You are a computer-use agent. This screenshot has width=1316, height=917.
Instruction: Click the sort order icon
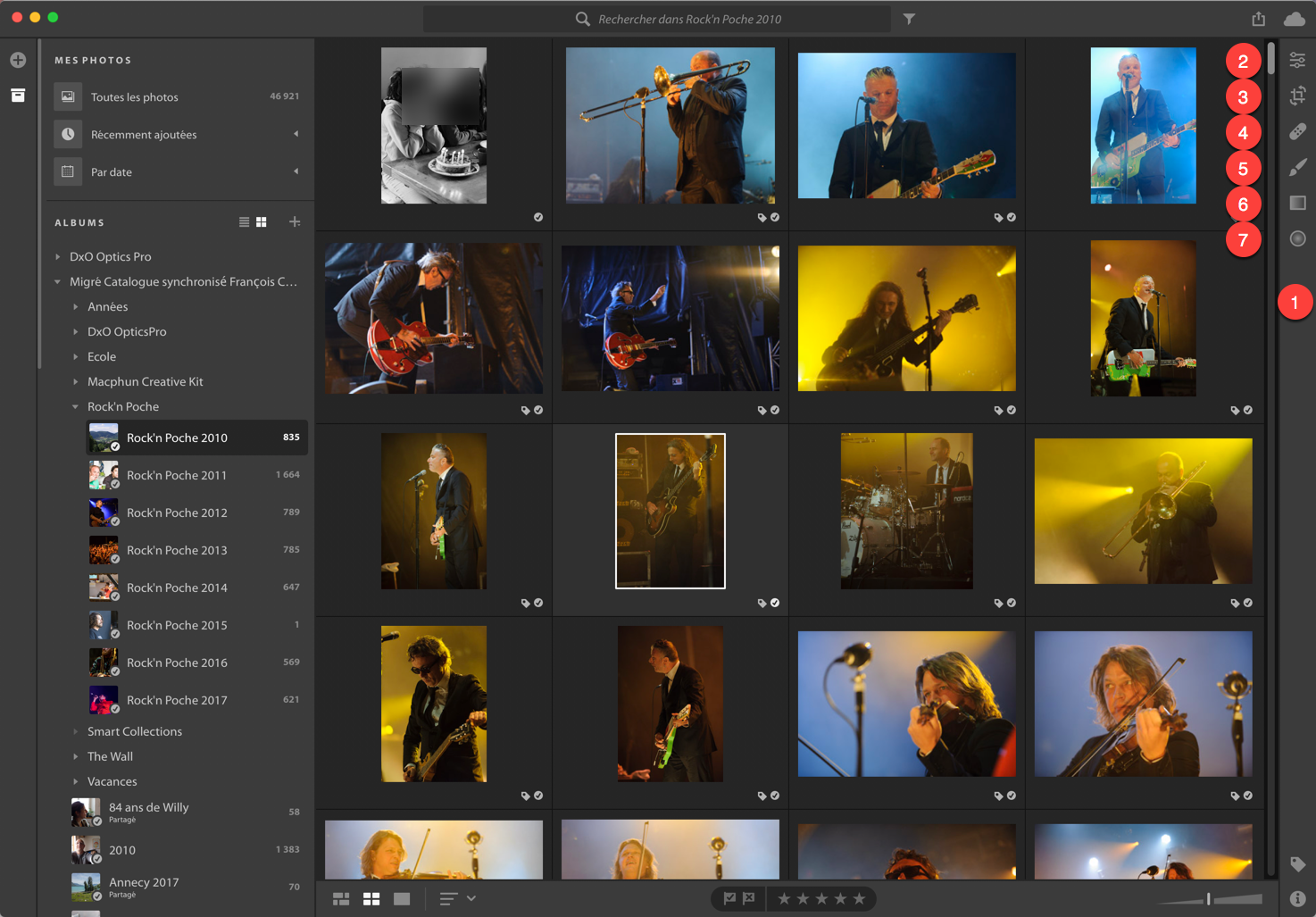(x=448, y=898)
